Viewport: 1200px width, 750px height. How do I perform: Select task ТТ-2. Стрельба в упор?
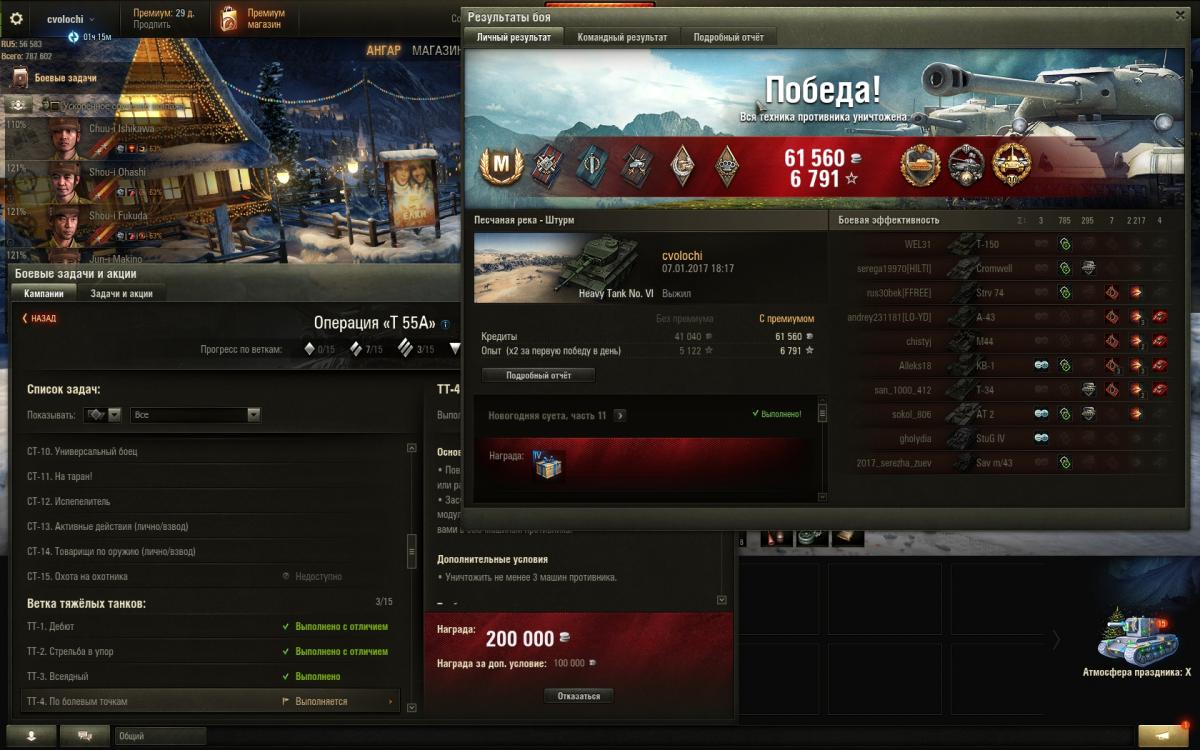[212, 652]
